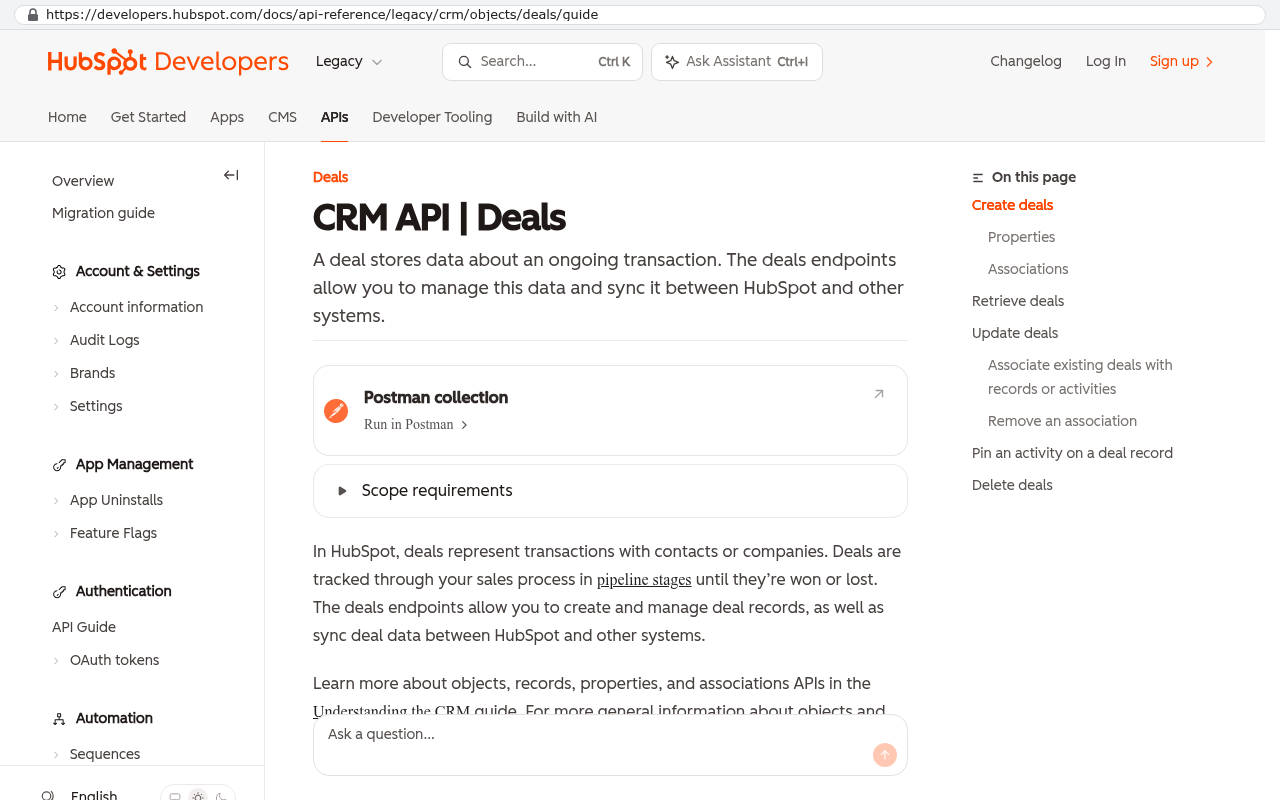Expand Feature Flags sidebar item
The image size is (1280, 800).
point(105,533)
